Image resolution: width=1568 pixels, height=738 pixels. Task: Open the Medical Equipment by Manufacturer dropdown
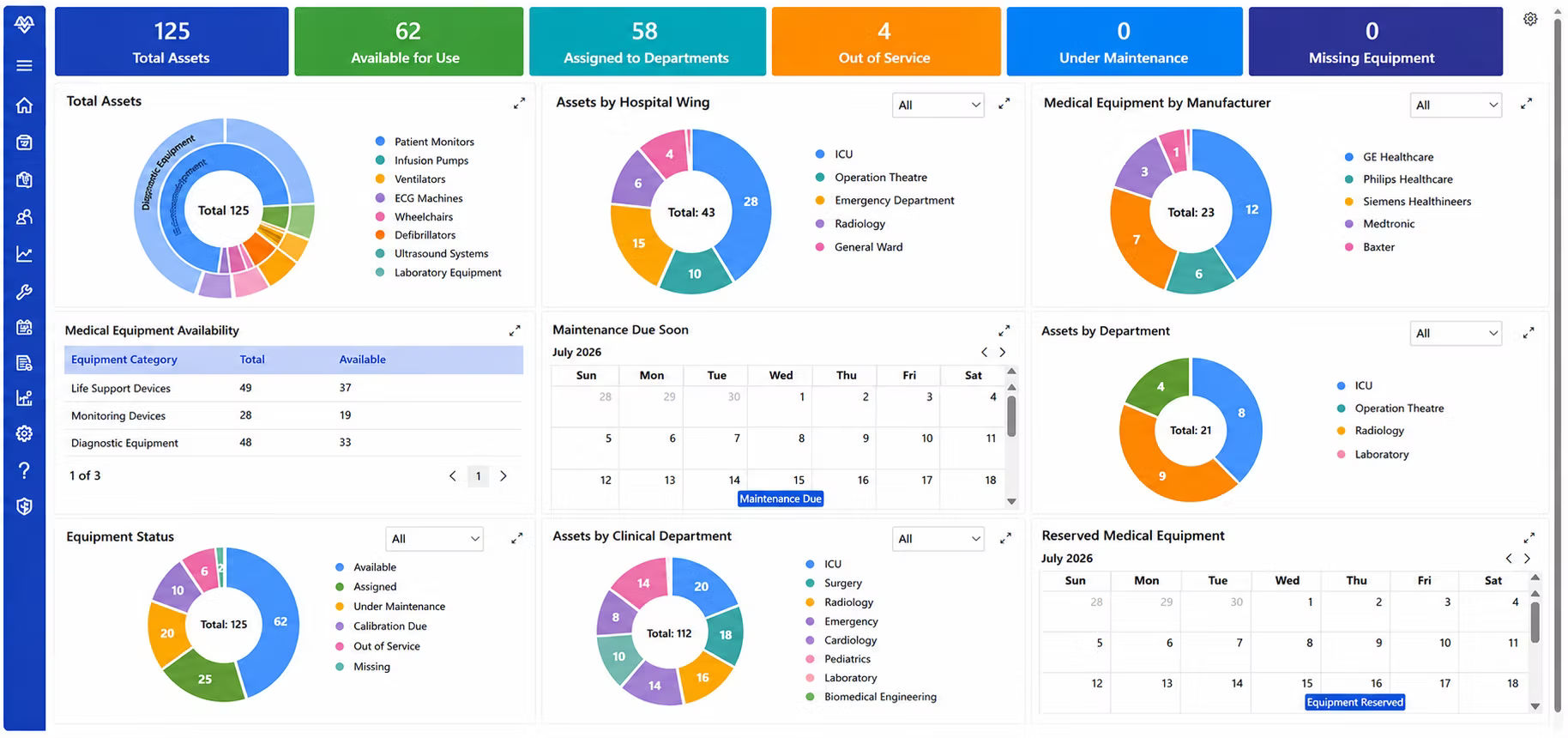(x=1456, y=105)
